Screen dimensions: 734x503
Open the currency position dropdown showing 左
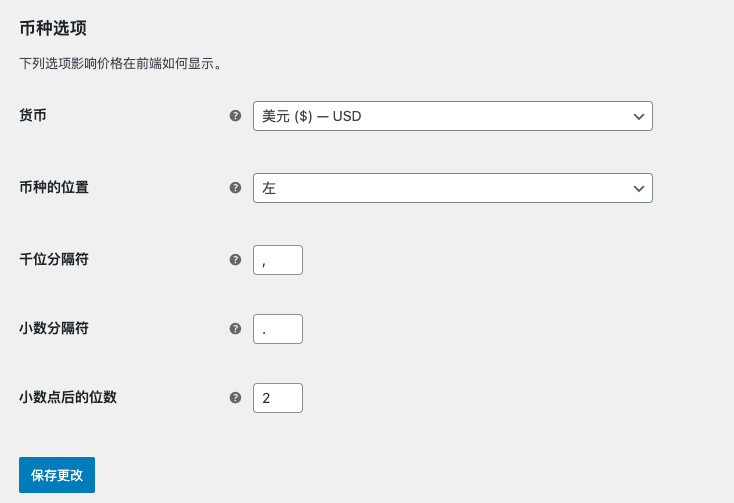[440, 188]
